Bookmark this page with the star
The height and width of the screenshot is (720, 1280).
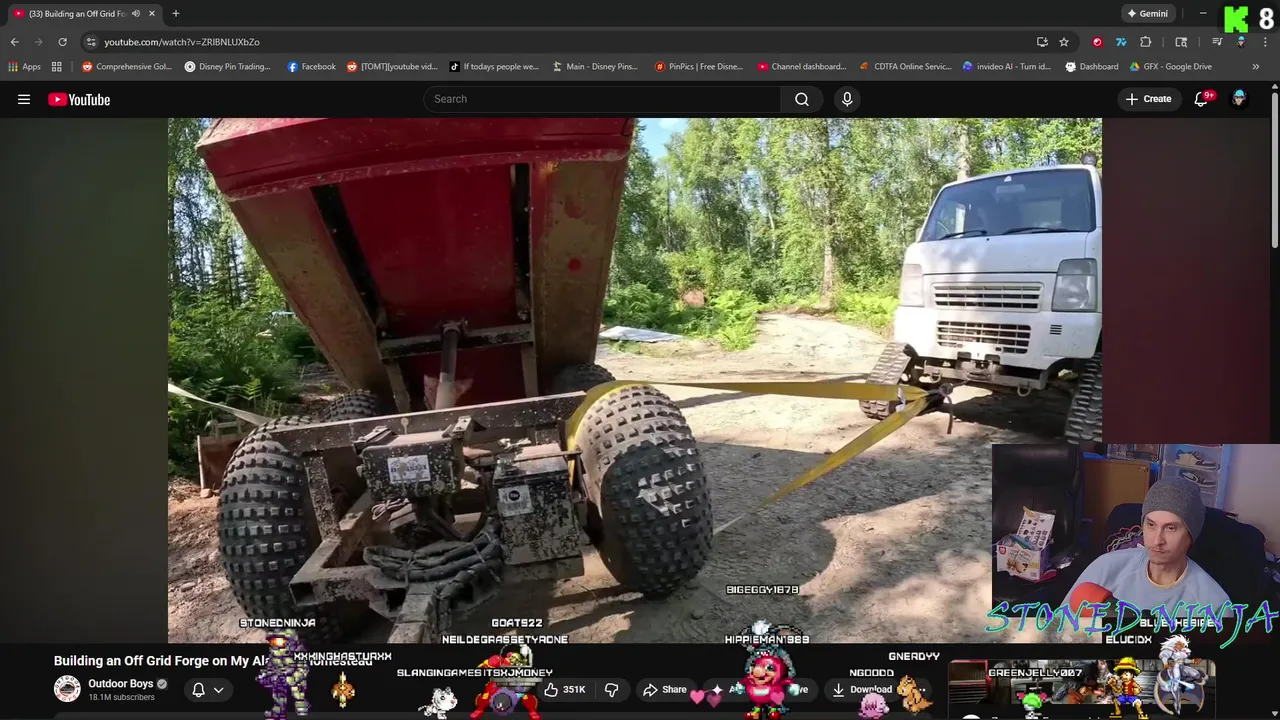[1064, 42]
